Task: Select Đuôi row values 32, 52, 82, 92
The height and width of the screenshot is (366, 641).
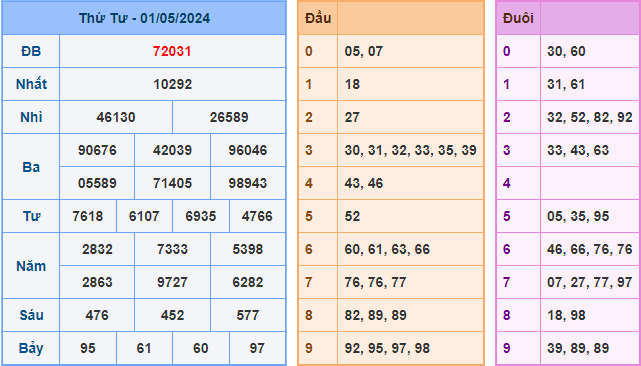Action: click(x=590, y=117)
